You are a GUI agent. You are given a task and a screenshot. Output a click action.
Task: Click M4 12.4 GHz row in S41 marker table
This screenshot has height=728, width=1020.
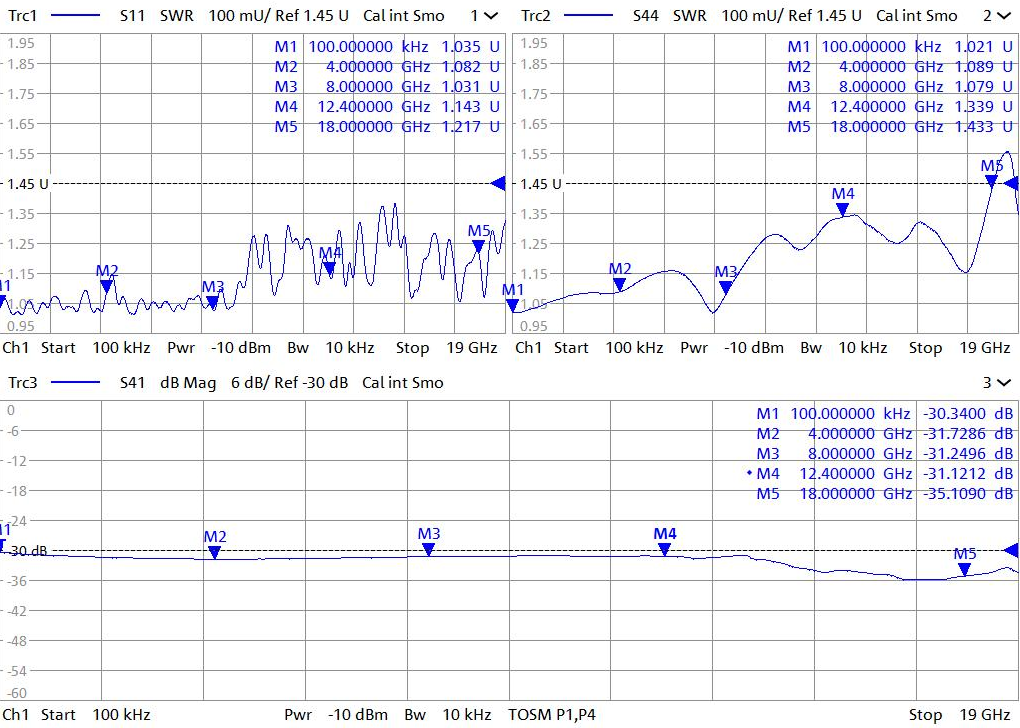[x=884, y=473]
